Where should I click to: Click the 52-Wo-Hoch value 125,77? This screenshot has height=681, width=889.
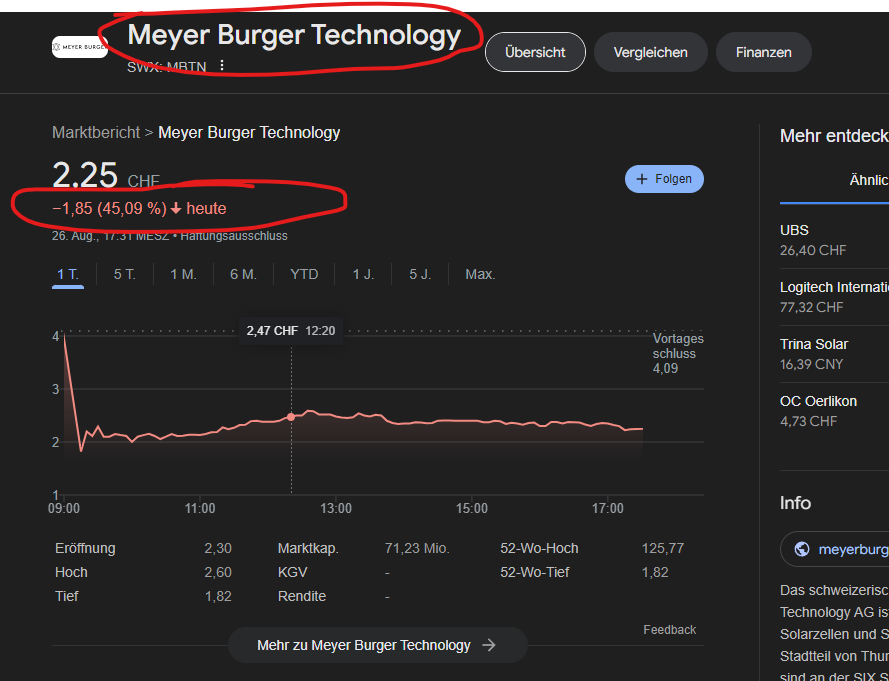click(663, 549)
